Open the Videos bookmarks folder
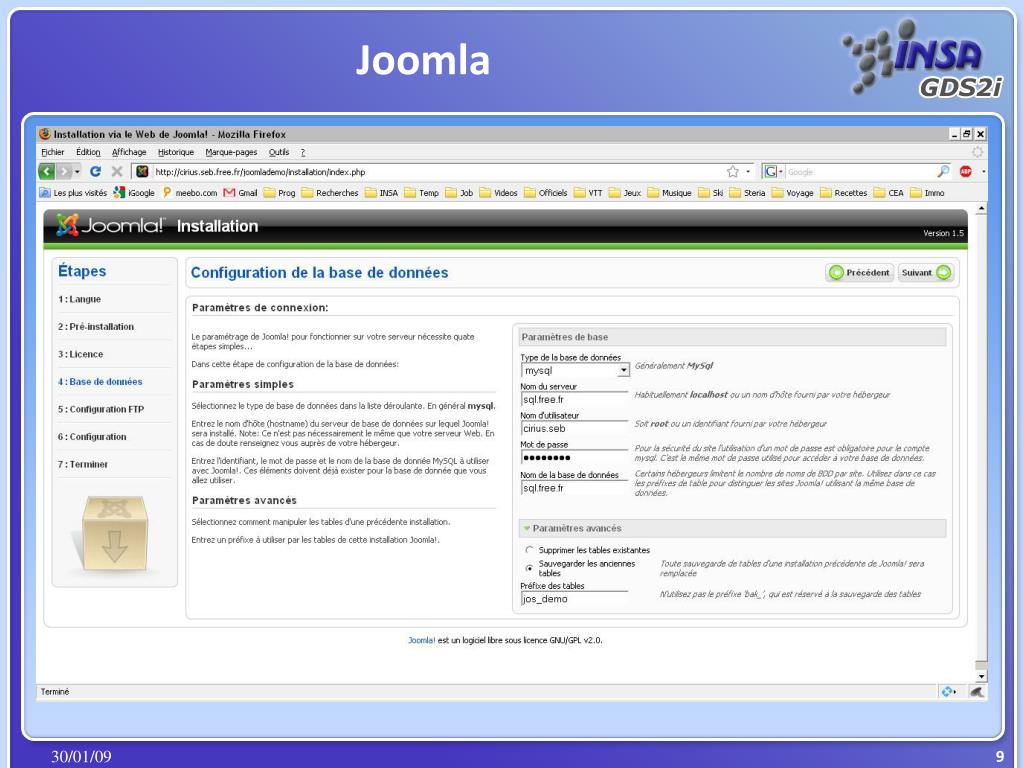Screen dimensions: 1024x768 498,193
